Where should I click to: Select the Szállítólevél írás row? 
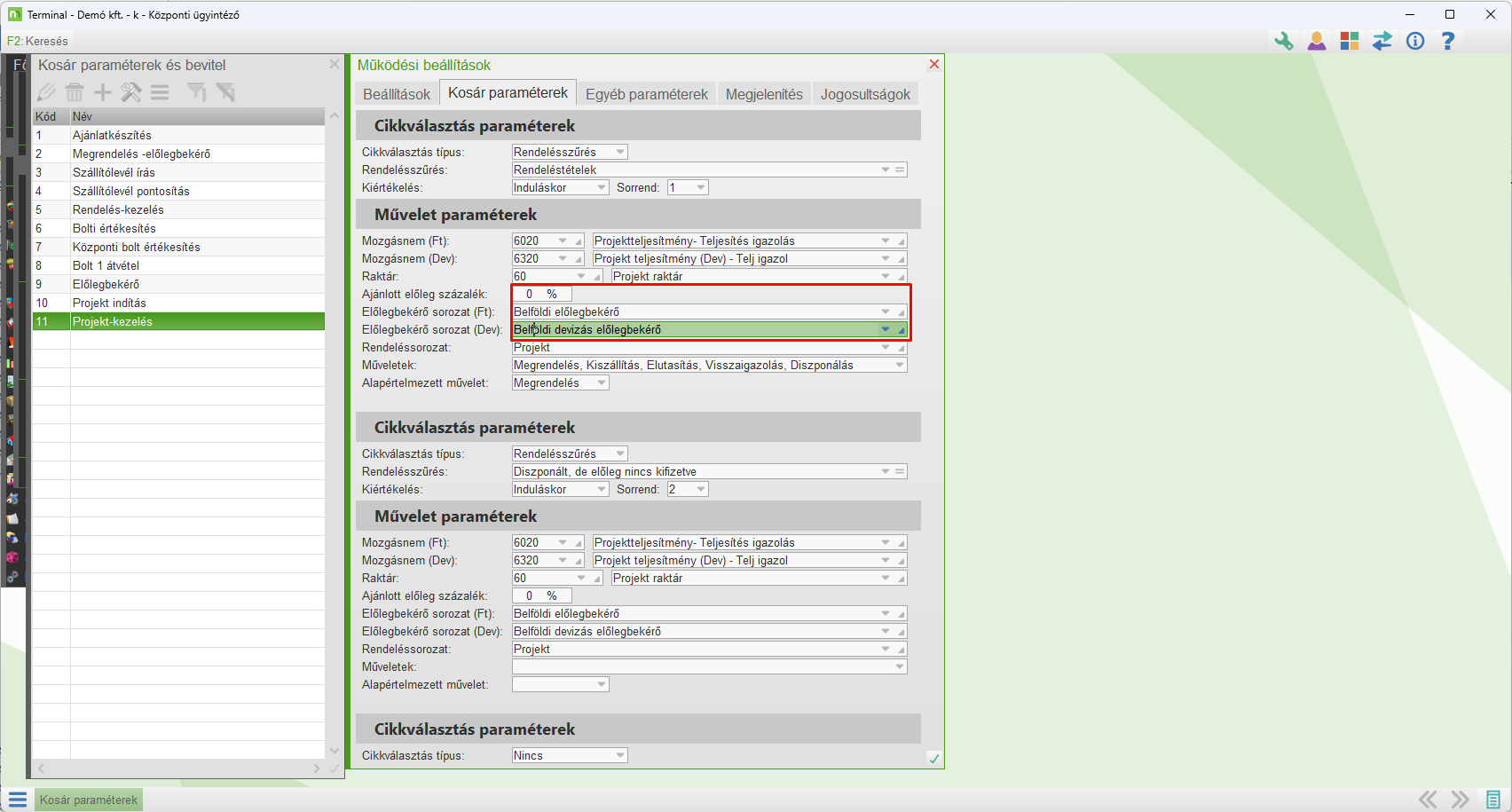click(x=178, y=172)
